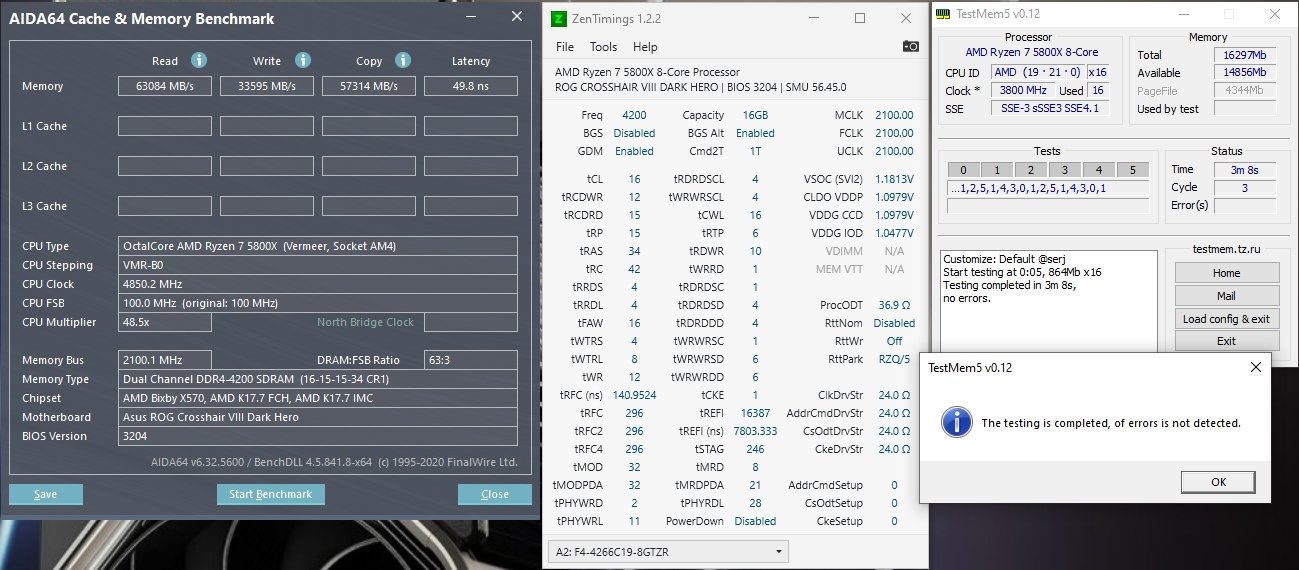Click the info icon beside Read in AIDA64
The width and height of the screenshot is (1299, 570).
coord(199,60)
